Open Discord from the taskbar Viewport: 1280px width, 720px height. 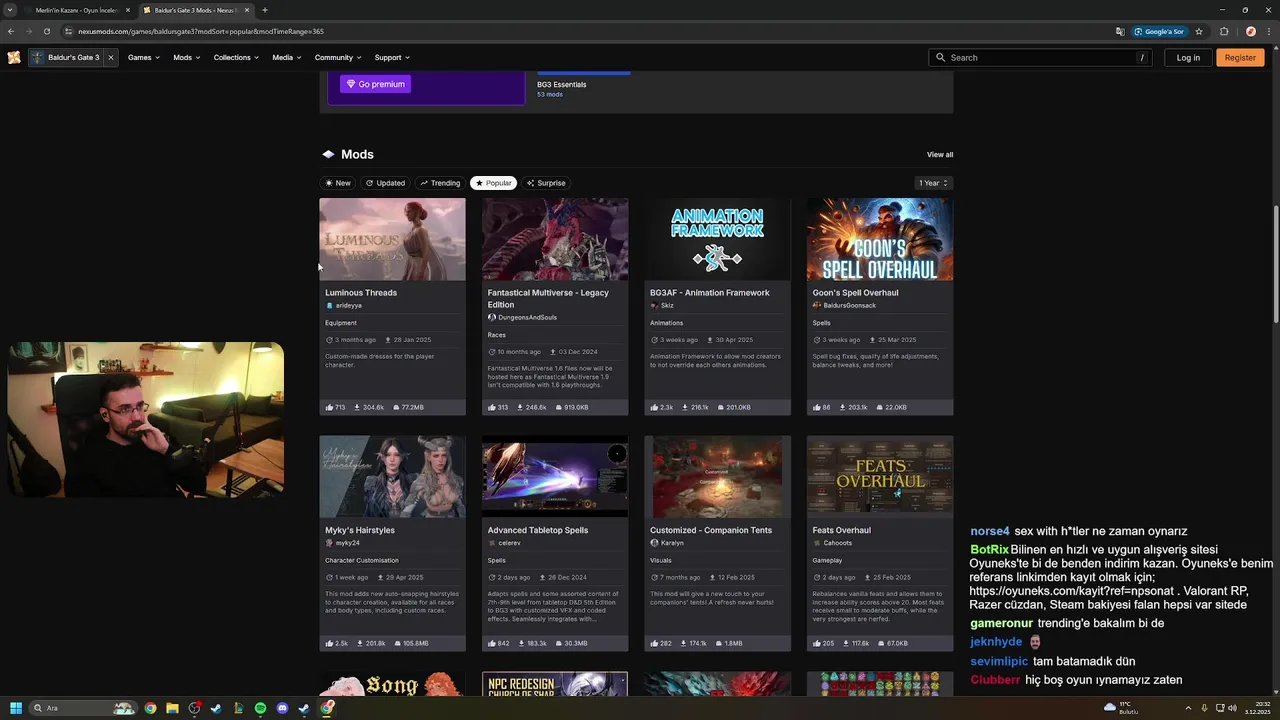click(282, 708)
